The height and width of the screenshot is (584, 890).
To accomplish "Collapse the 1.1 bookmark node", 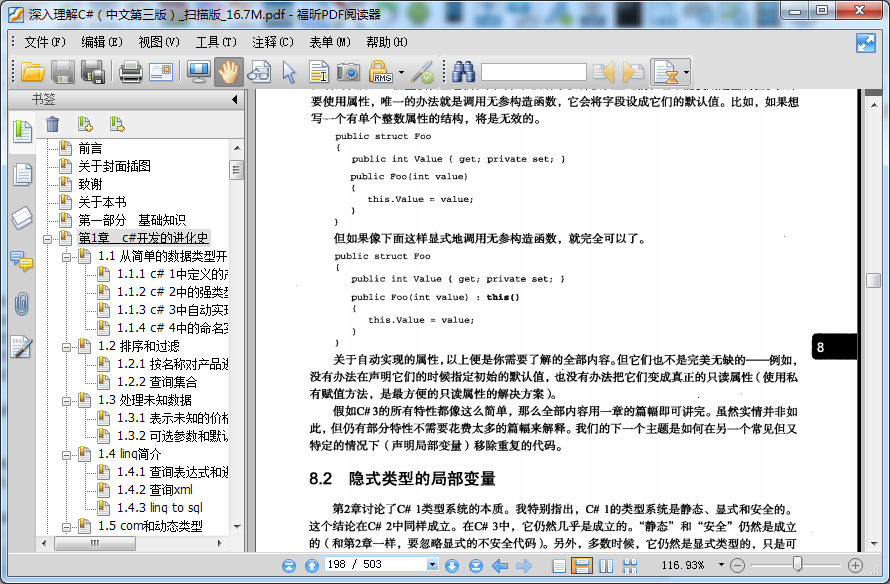I will (66, 257).
